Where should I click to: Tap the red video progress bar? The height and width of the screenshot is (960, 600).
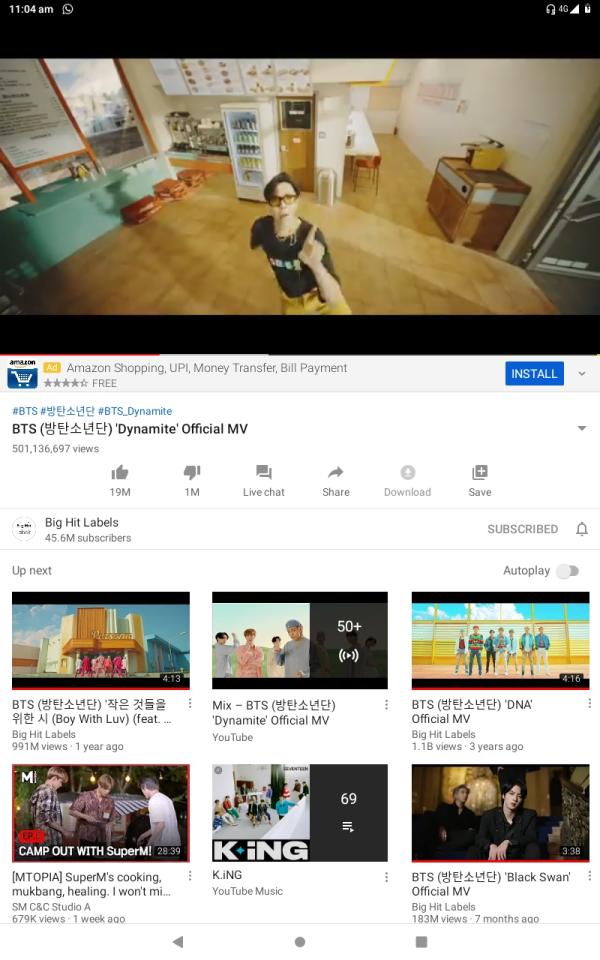tap(80, 354)
